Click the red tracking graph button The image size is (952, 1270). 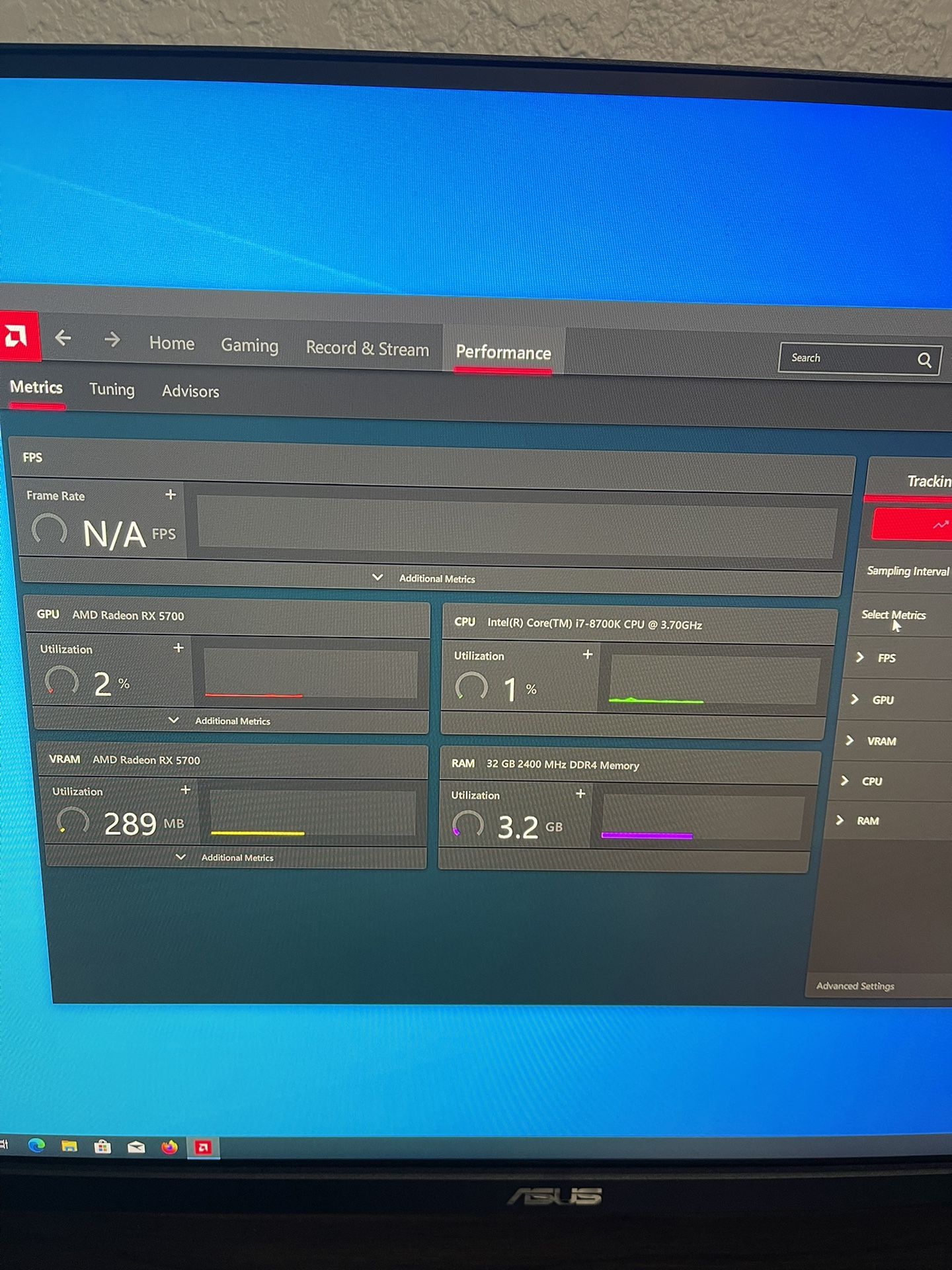912,525
